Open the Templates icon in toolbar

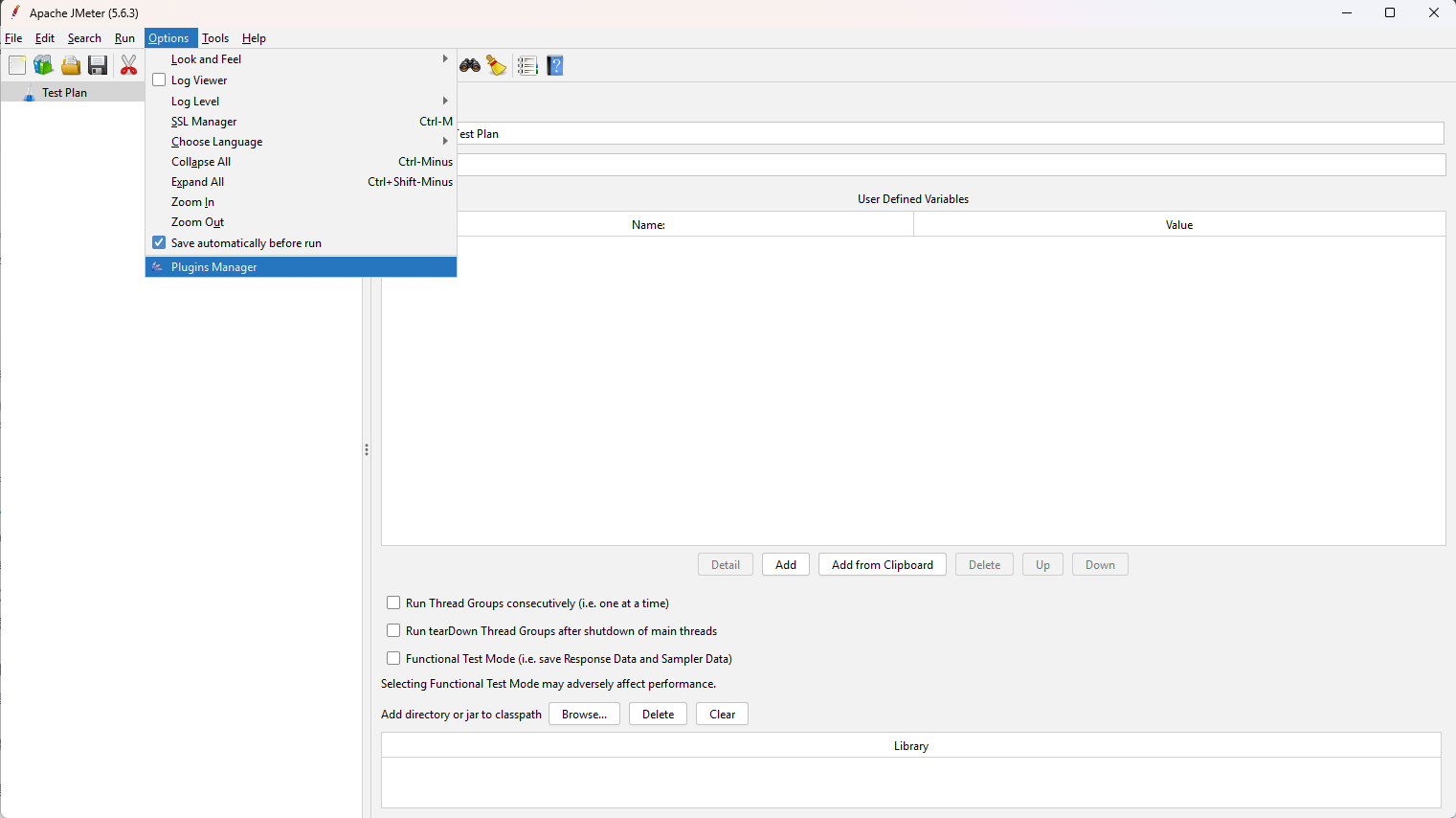pyautogui.click(x=43, y=65)
